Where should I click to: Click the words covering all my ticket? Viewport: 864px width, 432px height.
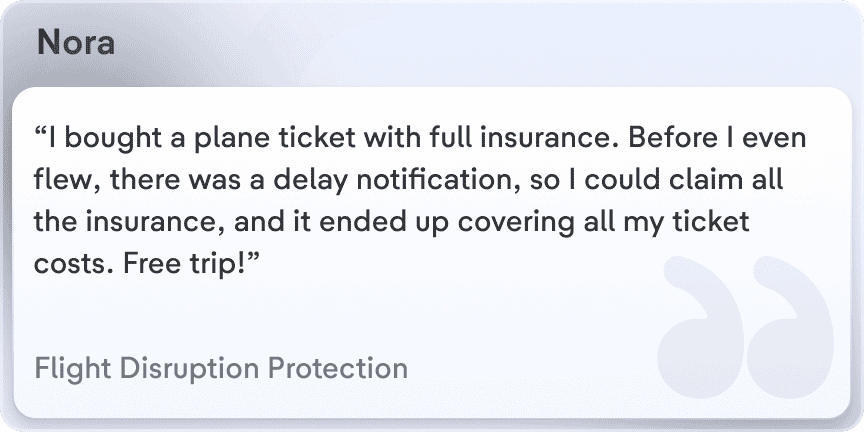[x=604, y=223]
